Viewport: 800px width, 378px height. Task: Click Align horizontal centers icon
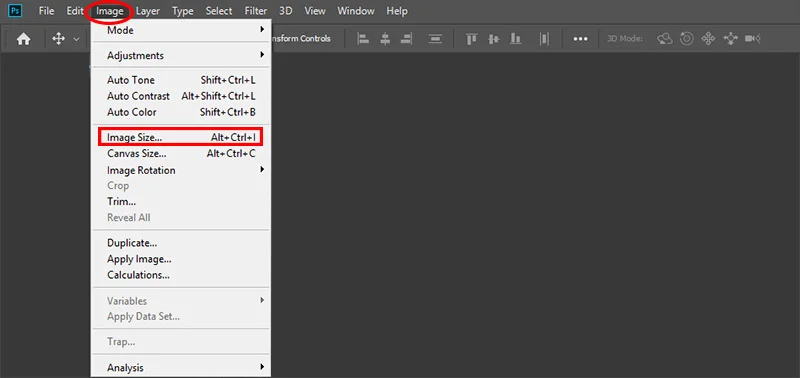click(385, 39)
